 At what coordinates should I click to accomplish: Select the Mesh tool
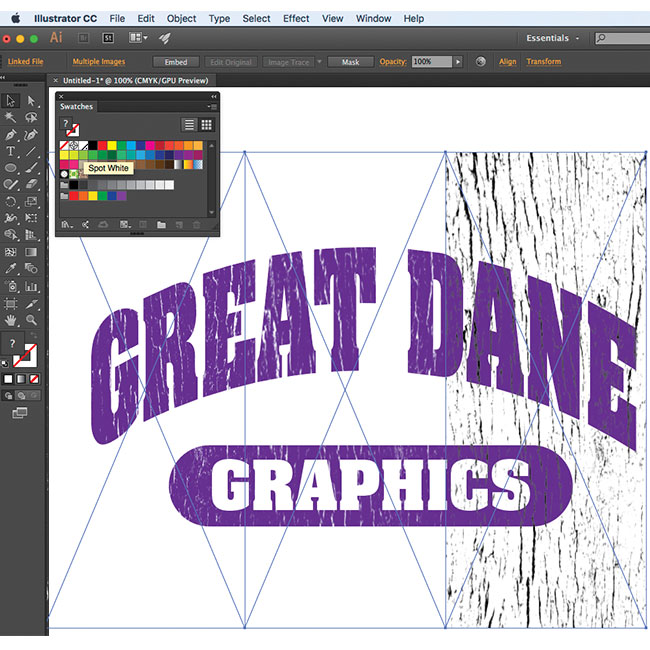[x=10, y=252]
